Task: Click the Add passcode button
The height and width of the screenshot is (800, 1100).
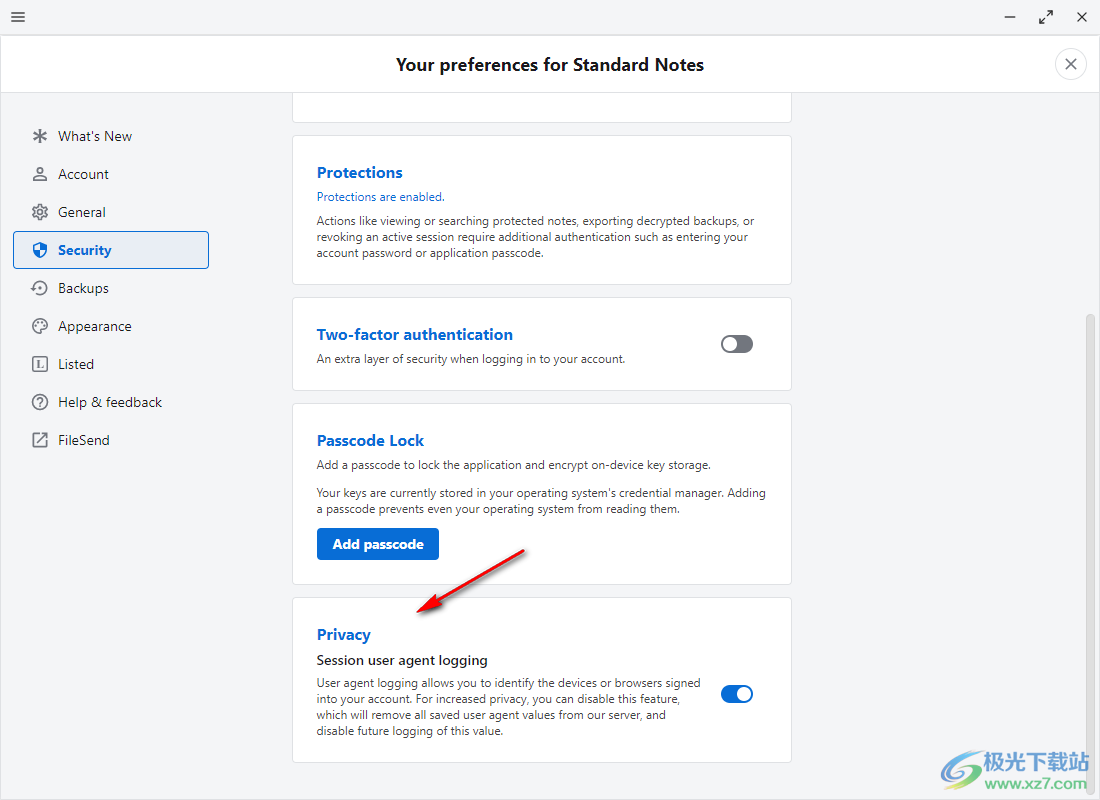Action: pyautogui.click(x=377, y=544)
